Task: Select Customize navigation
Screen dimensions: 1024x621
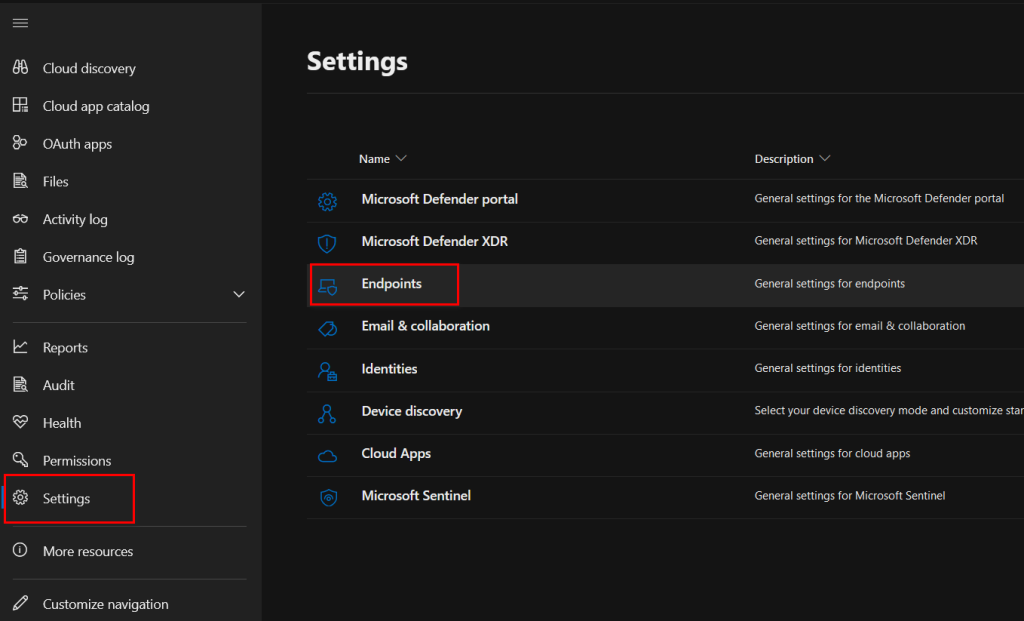Action: click(x=105, y=604)
